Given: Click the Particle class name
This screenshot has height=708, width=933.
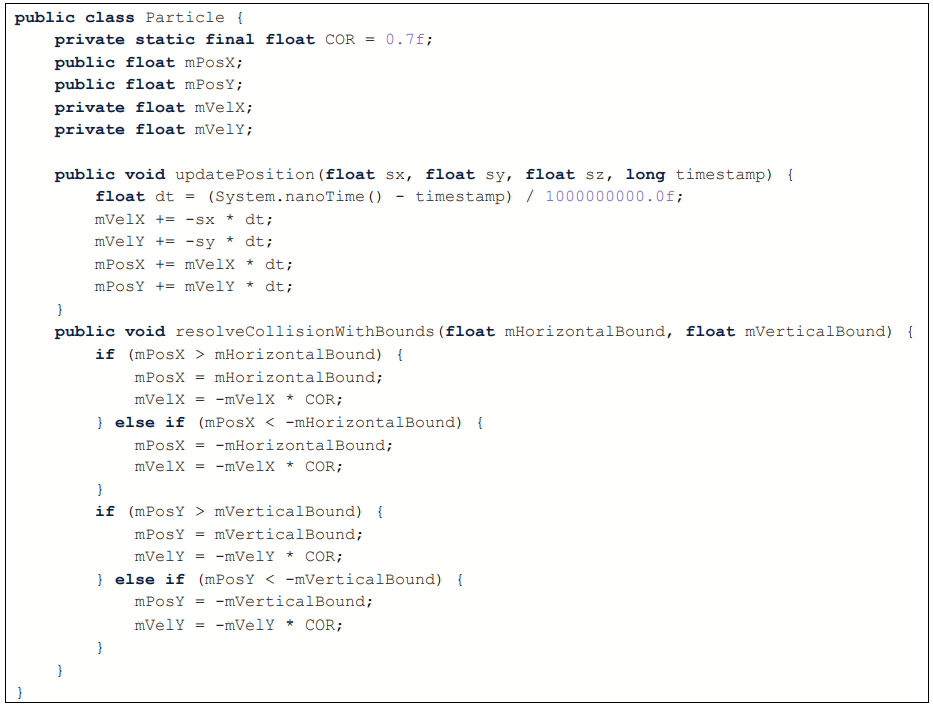Looking at the screenshot, I should (180, 18).
